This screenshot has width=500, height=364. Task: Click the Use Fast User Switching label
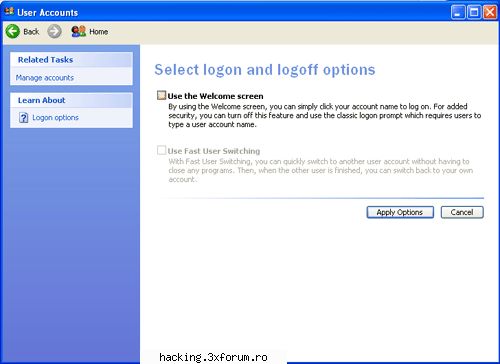(214, 151)
